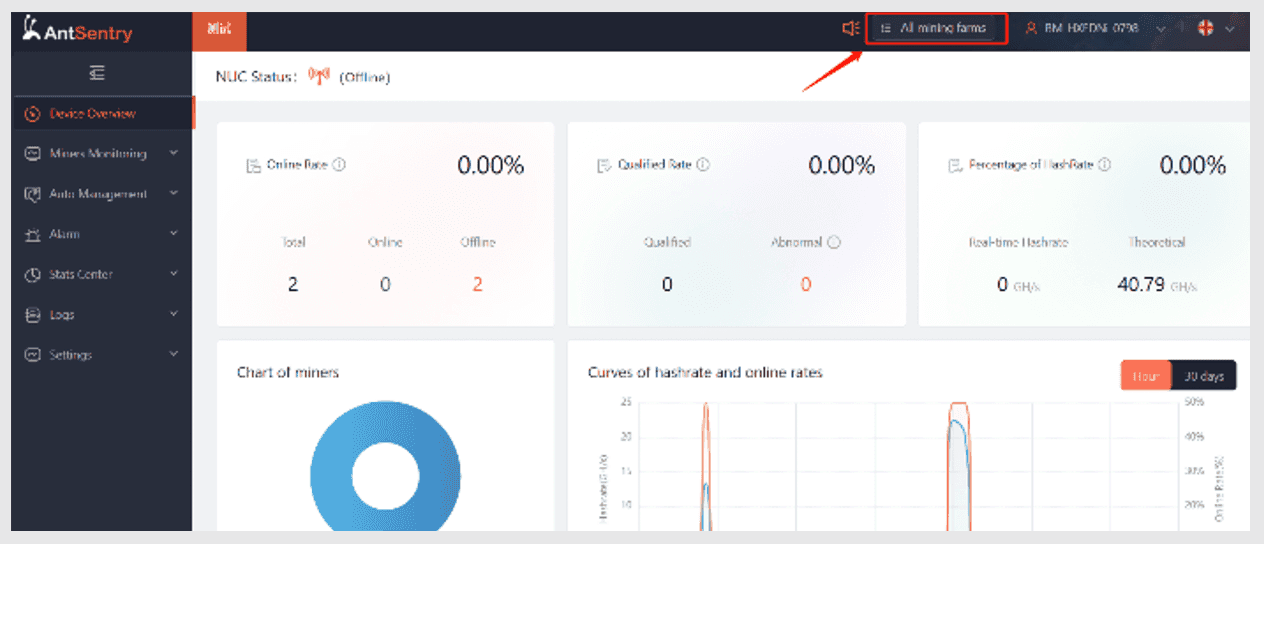Viewport: 1273px width, 617px height.
Task: Click the AntSentry logo
Action: point(77,32)
